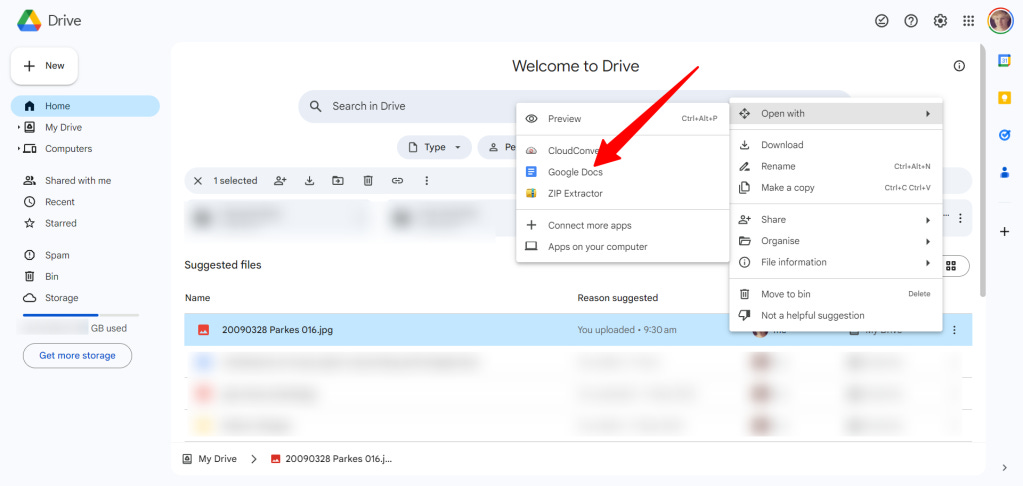The width and height of the screenshot is (1023, 486).
Task: Copy link with the chain icon
Action: [397, 181]
